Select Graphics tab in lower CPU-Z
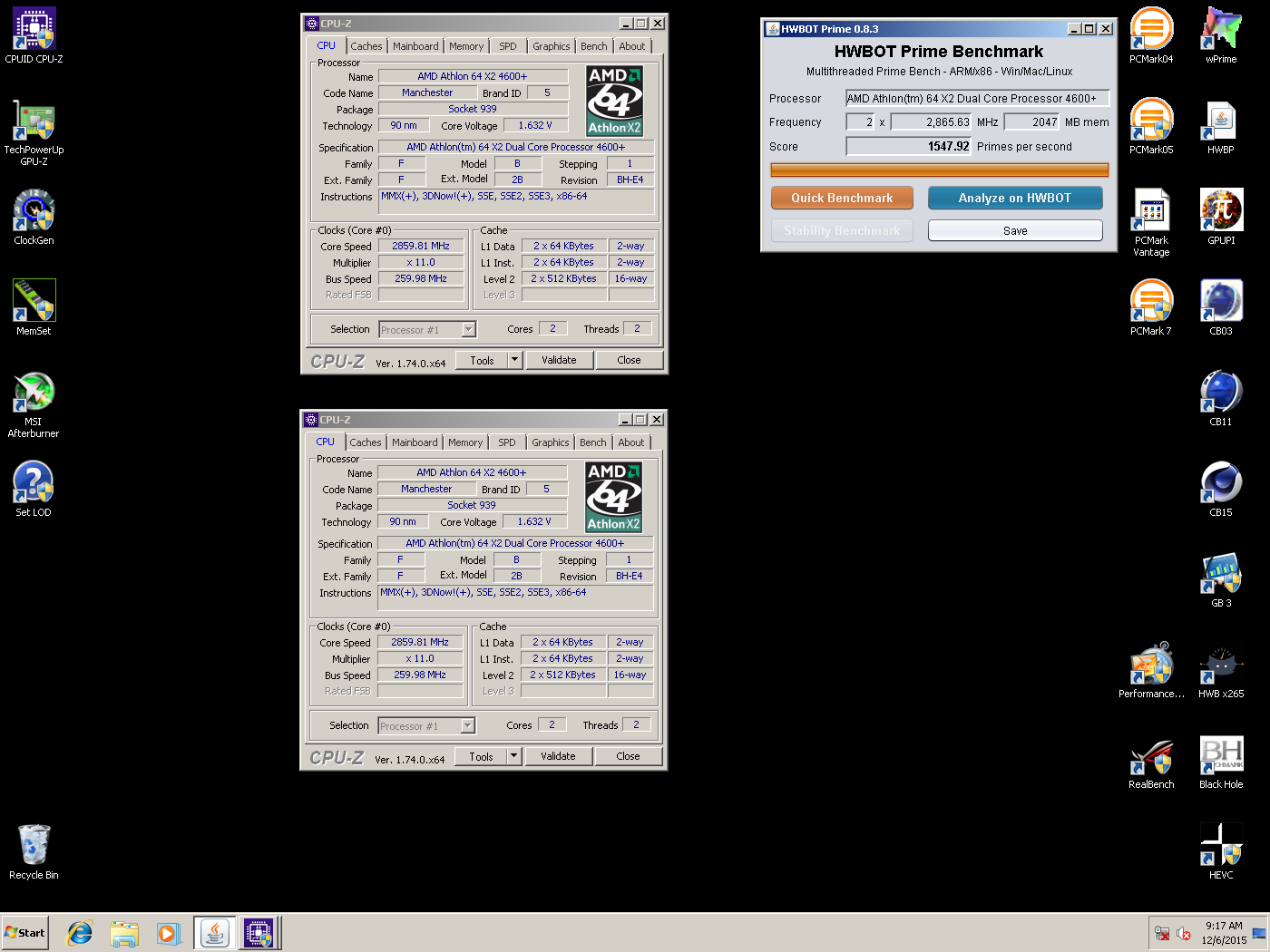This screenshot has width=1270, height=952. pos(551,442)
